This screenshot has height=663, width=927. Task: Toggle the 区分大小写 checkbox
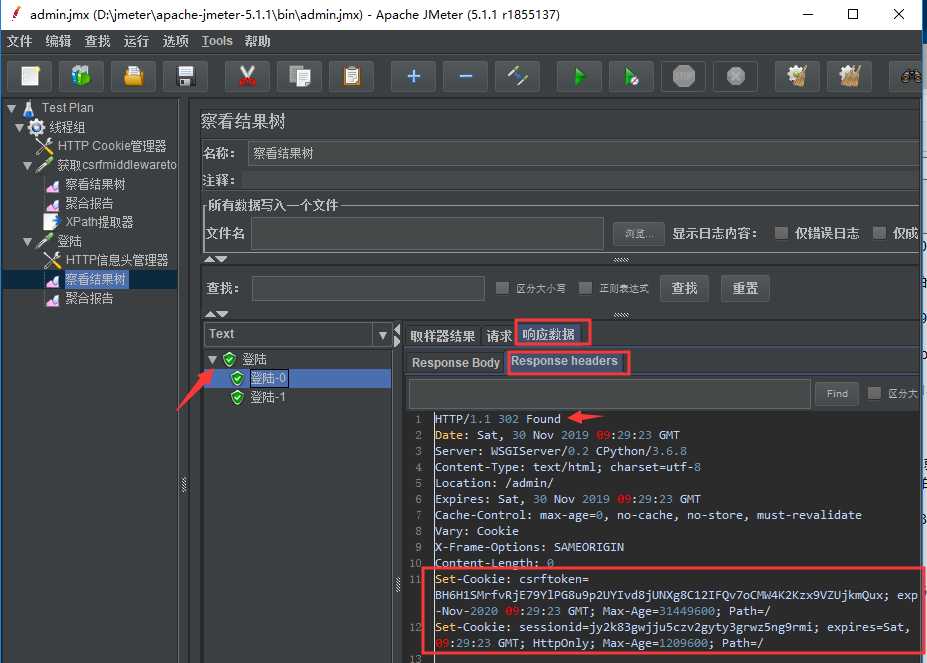(x=503, y=288)
